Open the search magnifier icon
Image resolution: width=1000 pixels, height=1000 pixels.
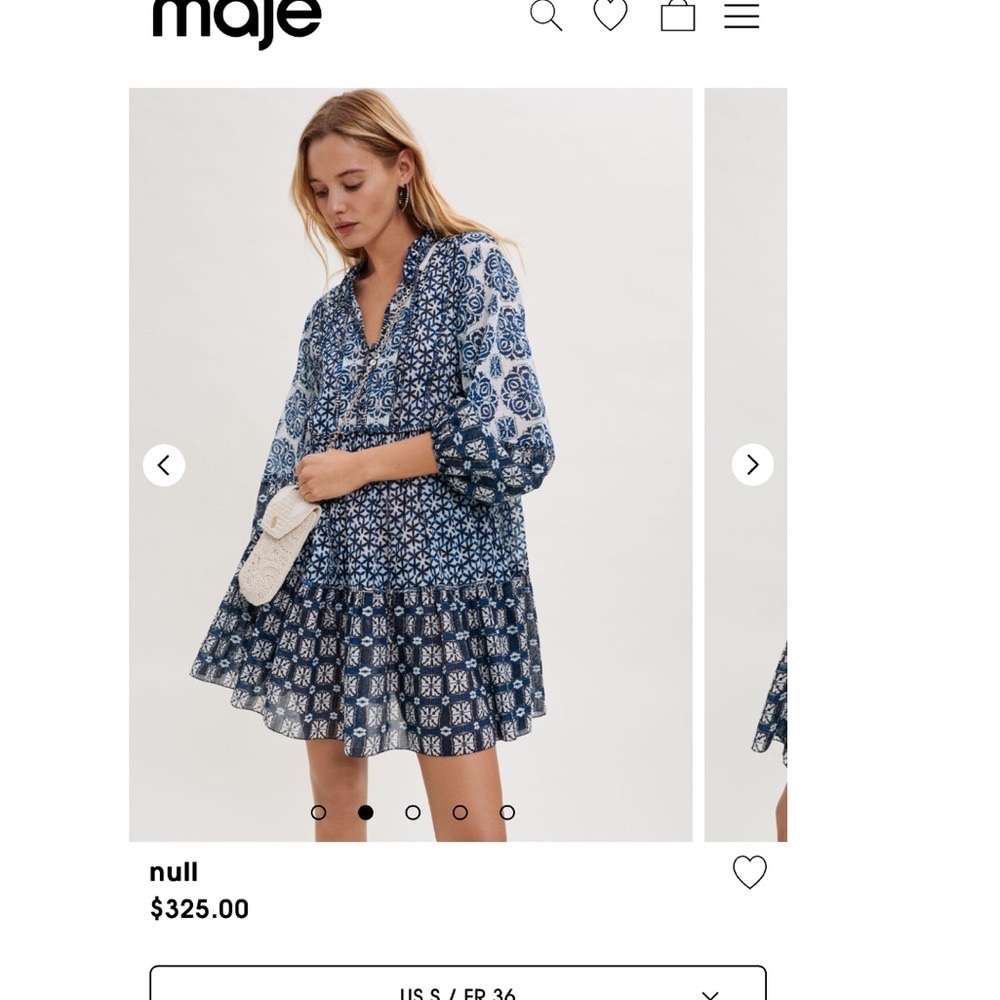coord(546,16)
